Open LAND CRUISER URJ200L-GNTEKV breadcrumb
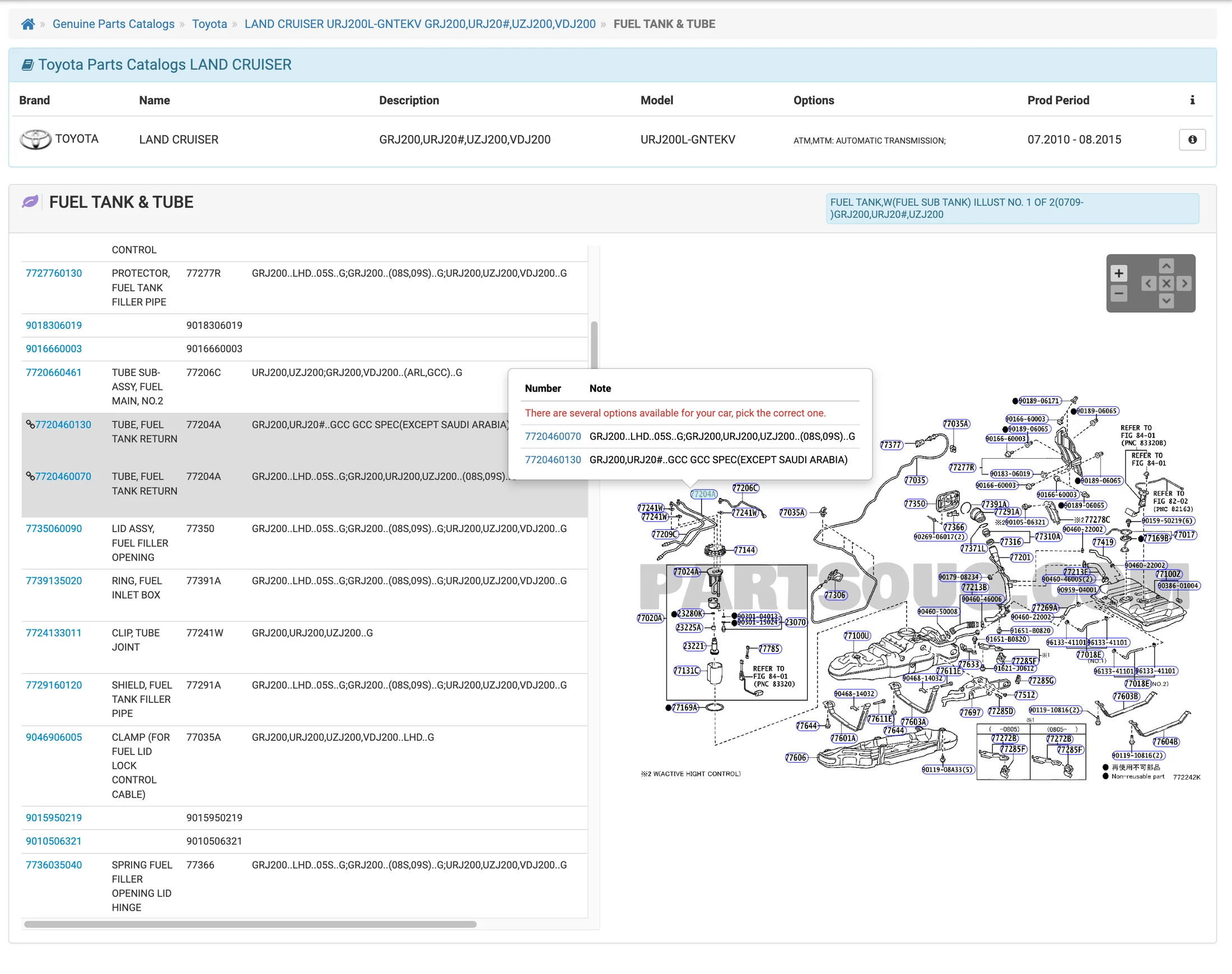This screenshot has width=1232, height=974. pyautogui.click(x=419, y=24)
